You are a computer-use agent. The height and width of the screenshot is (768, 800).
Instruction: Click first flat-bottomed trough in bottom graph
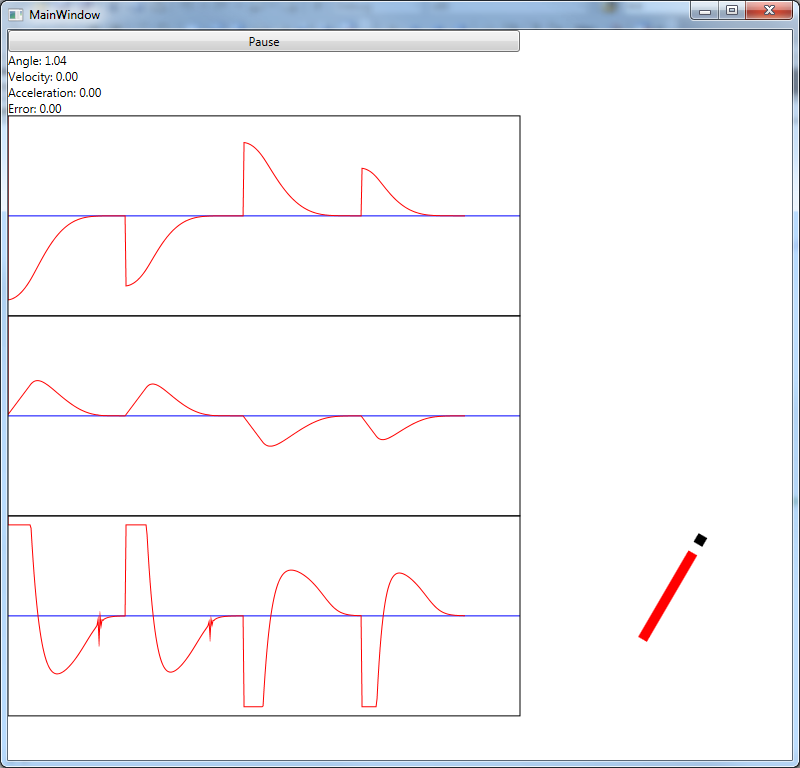click(253, 706)
